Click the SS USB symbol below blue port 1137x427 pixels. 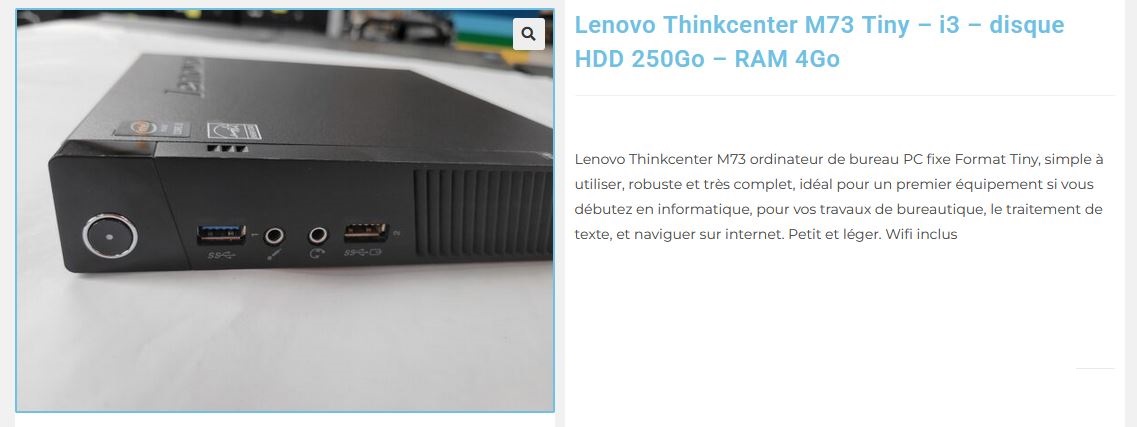220,255
